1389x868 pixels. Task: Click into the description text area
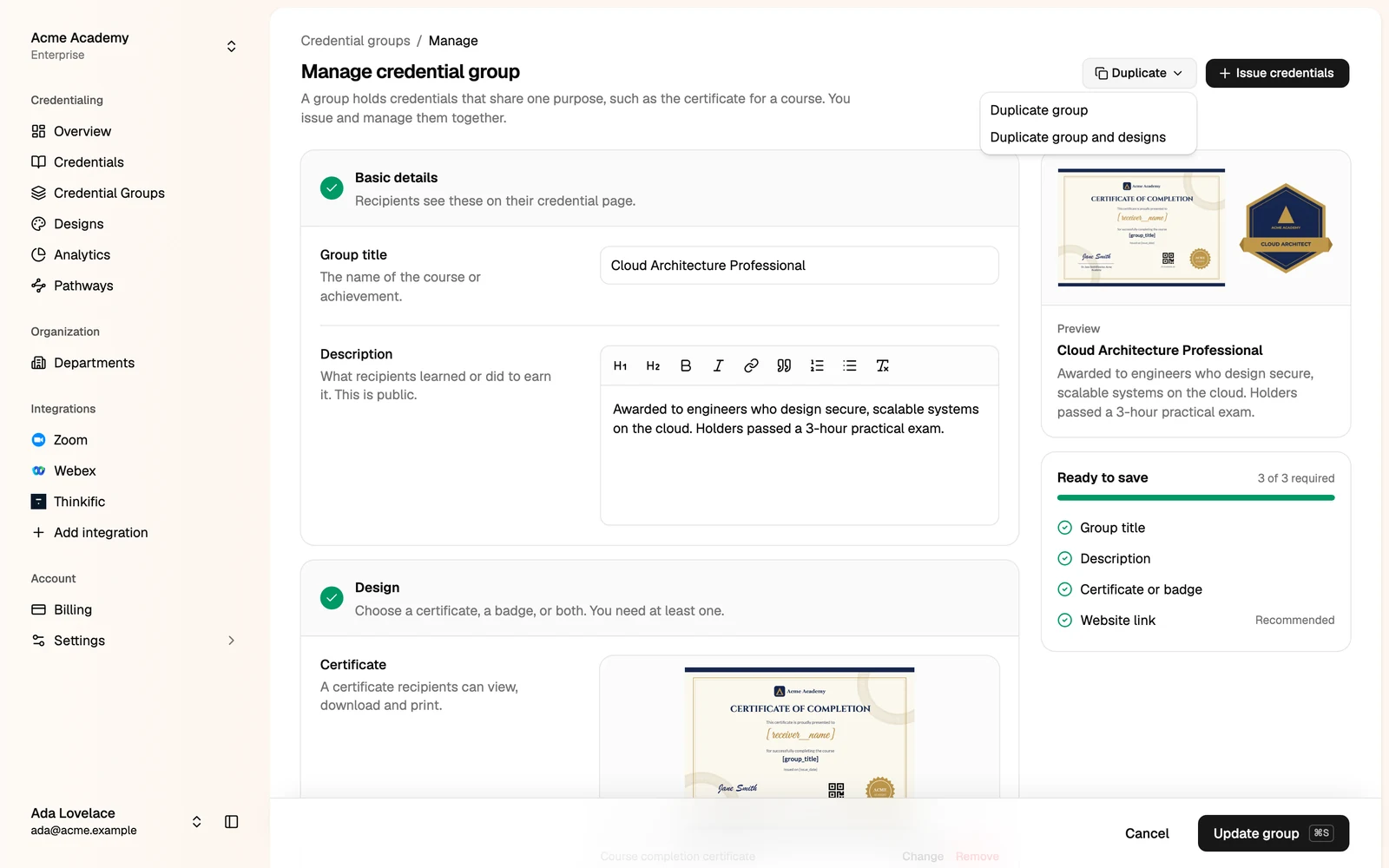tap(800, 455)
